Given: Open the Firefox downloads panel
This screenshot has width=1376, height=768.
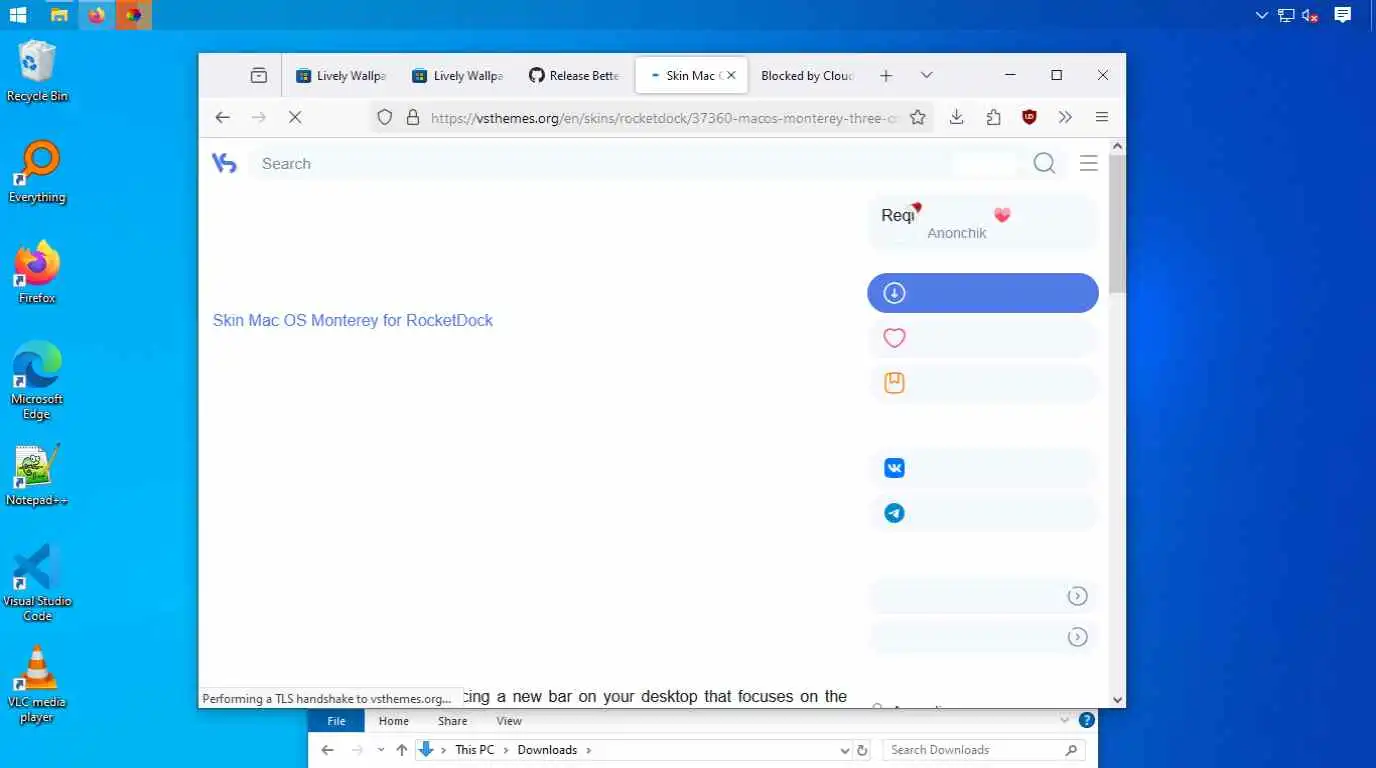Looking at the screenshot, I should pos(957,117).
